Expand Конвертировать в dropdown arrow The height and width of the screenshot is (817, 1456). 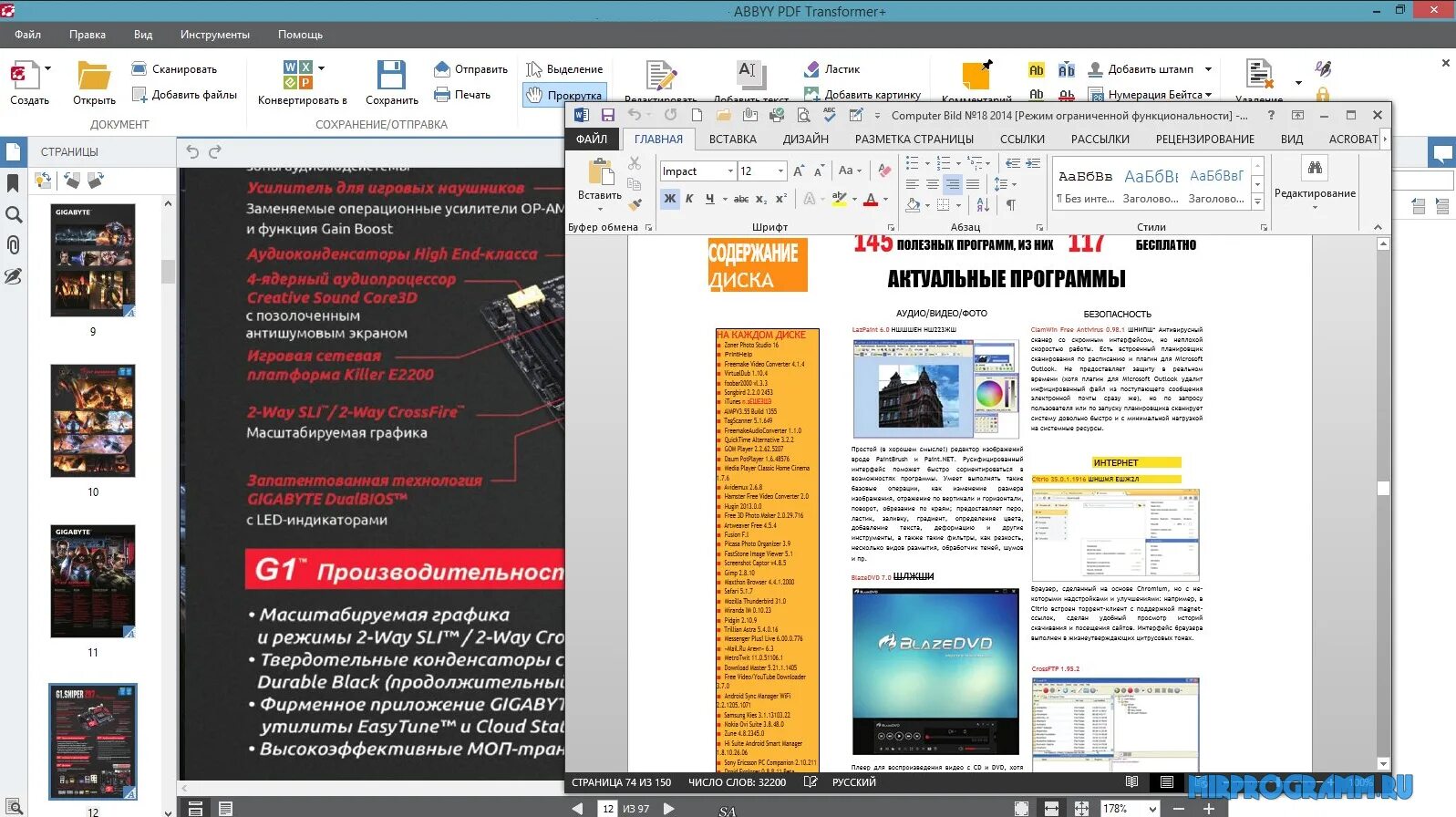click(x=321, y=68)
